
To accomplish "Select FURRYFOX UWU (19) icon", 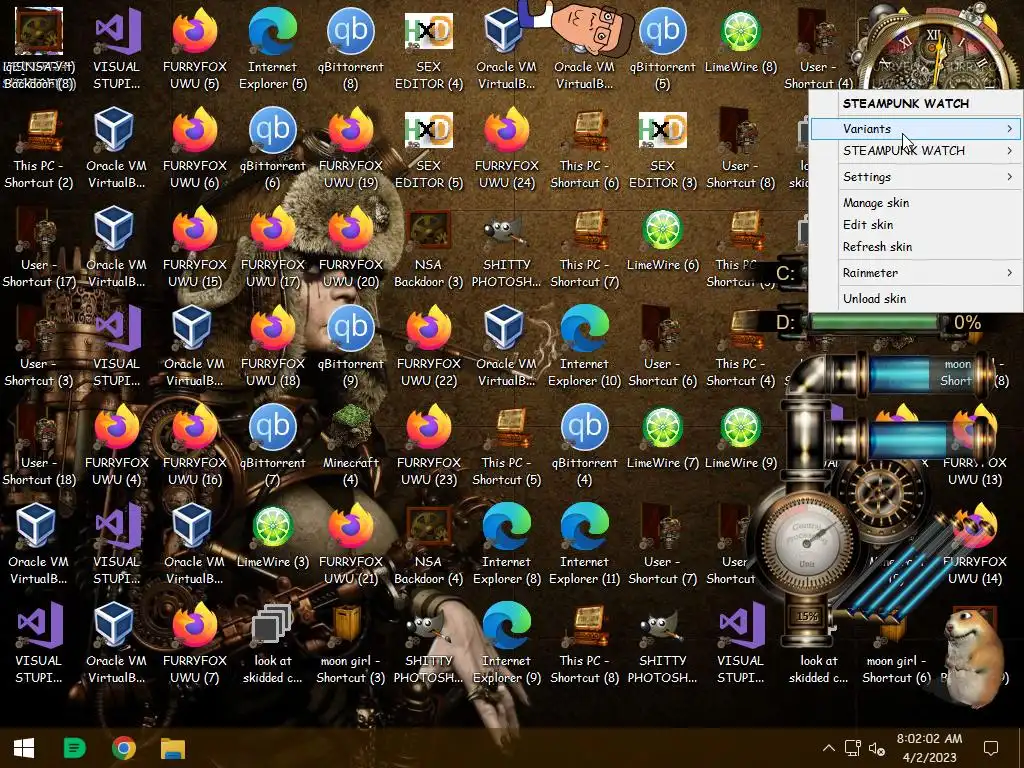I will pos(351,149).
